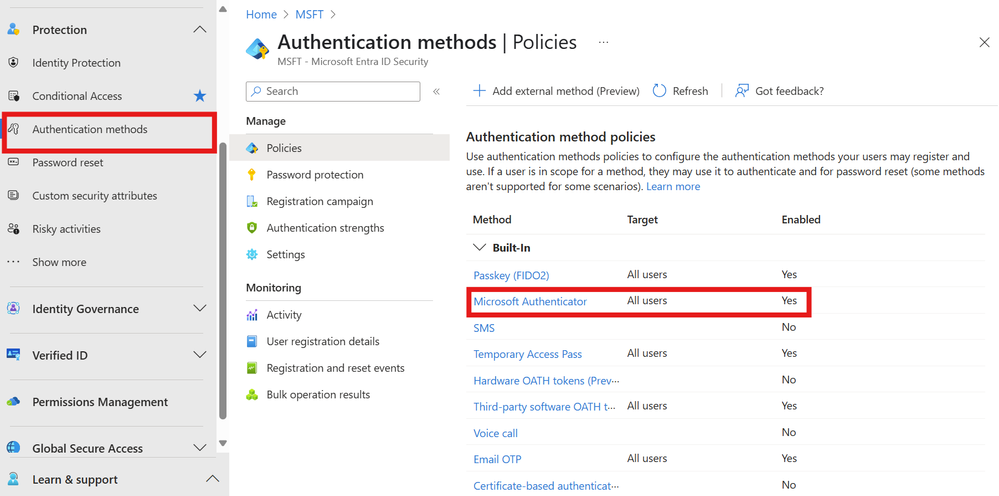Open the Microsoft Authenticator method link
The width and height of the screenshot is (999, 496).
(x=530, y=301)
